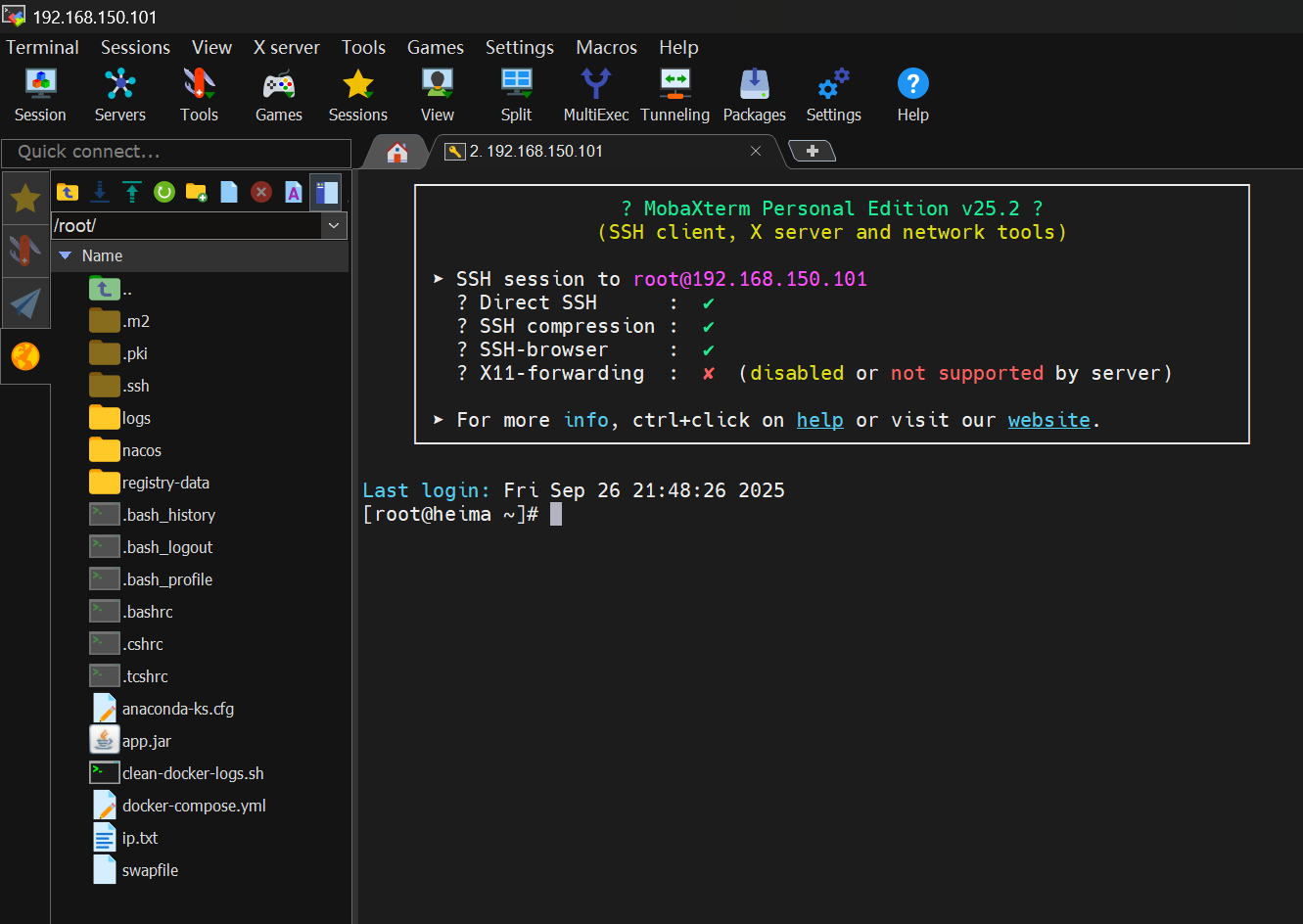The width and height of the screenshot is (1303, 924).
Task: Open the MultiExec toolbar icon
Action: point(595,95)
